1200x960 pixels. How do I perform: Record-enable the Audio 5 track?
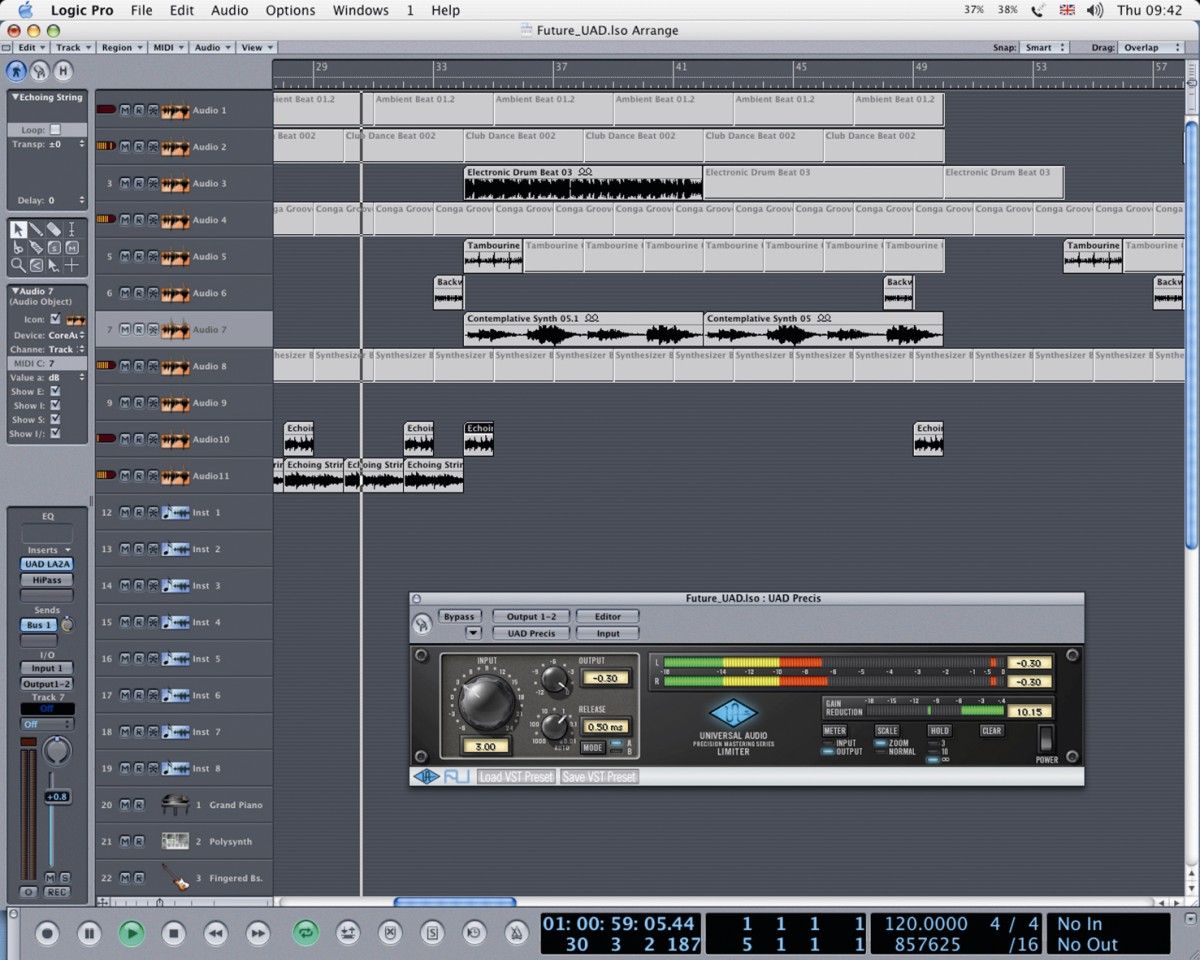pyautogui.click(x=139, y=257)
